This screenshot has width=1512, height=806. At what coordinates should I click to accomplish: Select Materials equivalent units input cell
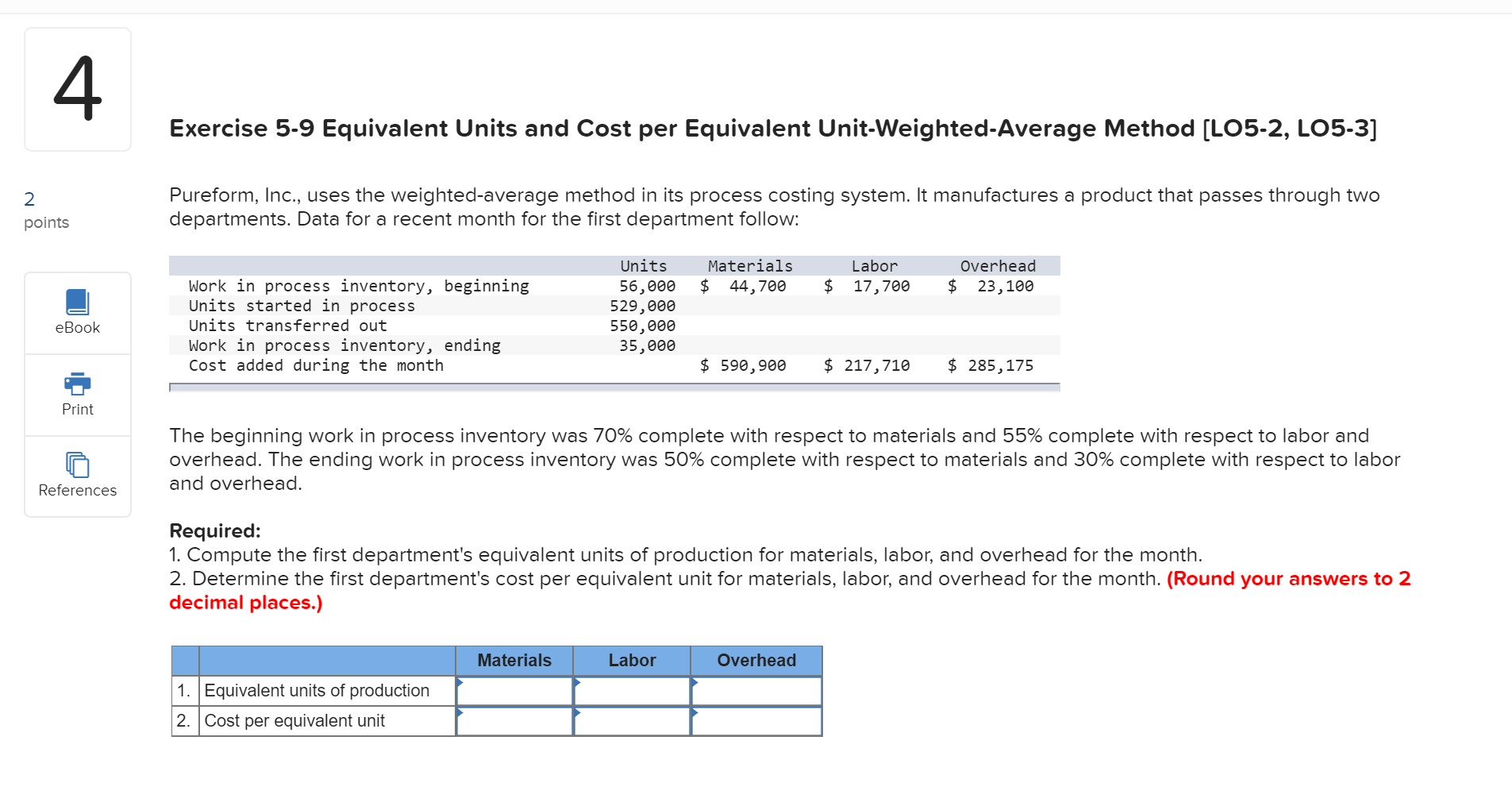coord(514,691)
